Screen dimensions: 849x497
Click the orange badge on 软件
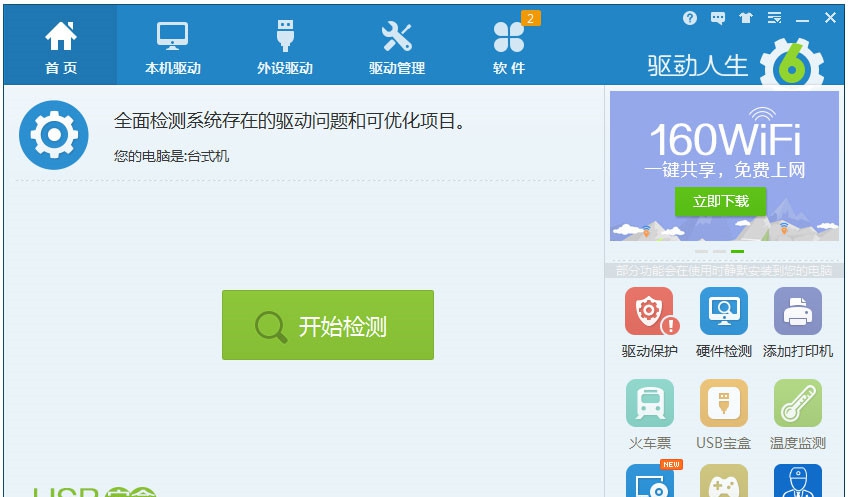click(x=531, y=18)
